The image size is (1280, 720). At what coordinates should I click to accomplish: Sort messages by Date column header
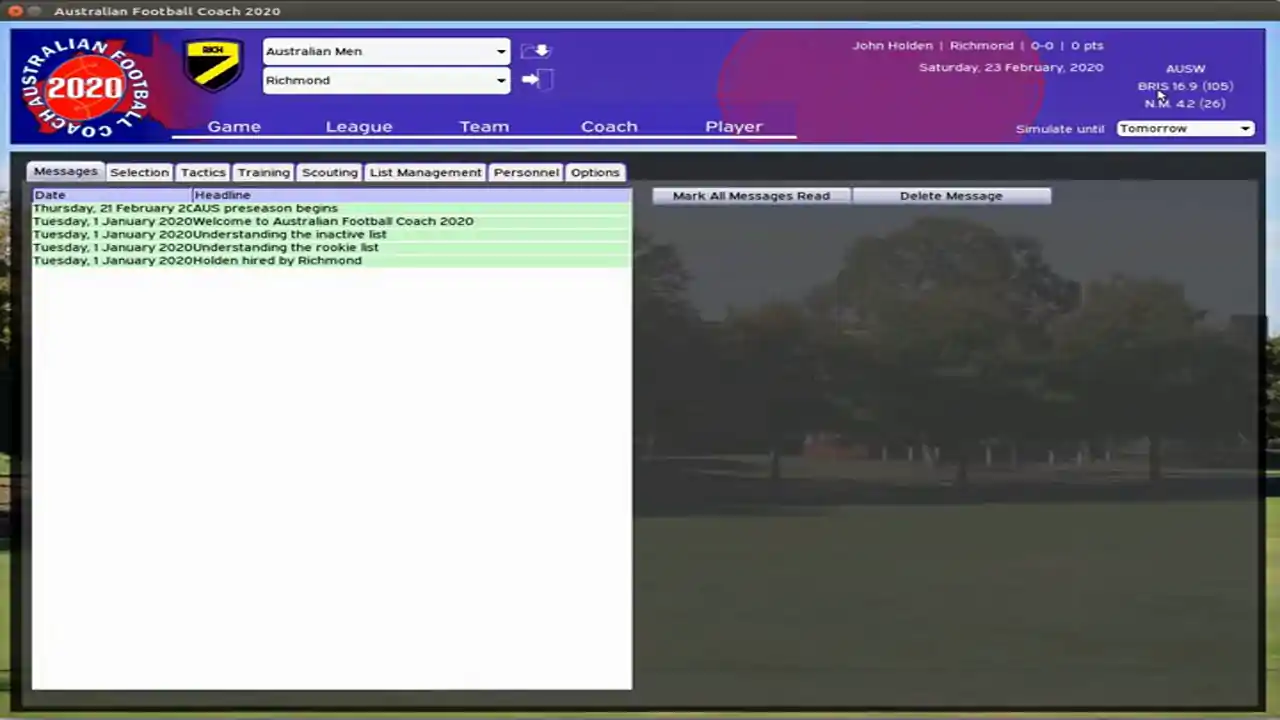click(x=112, y=195)
